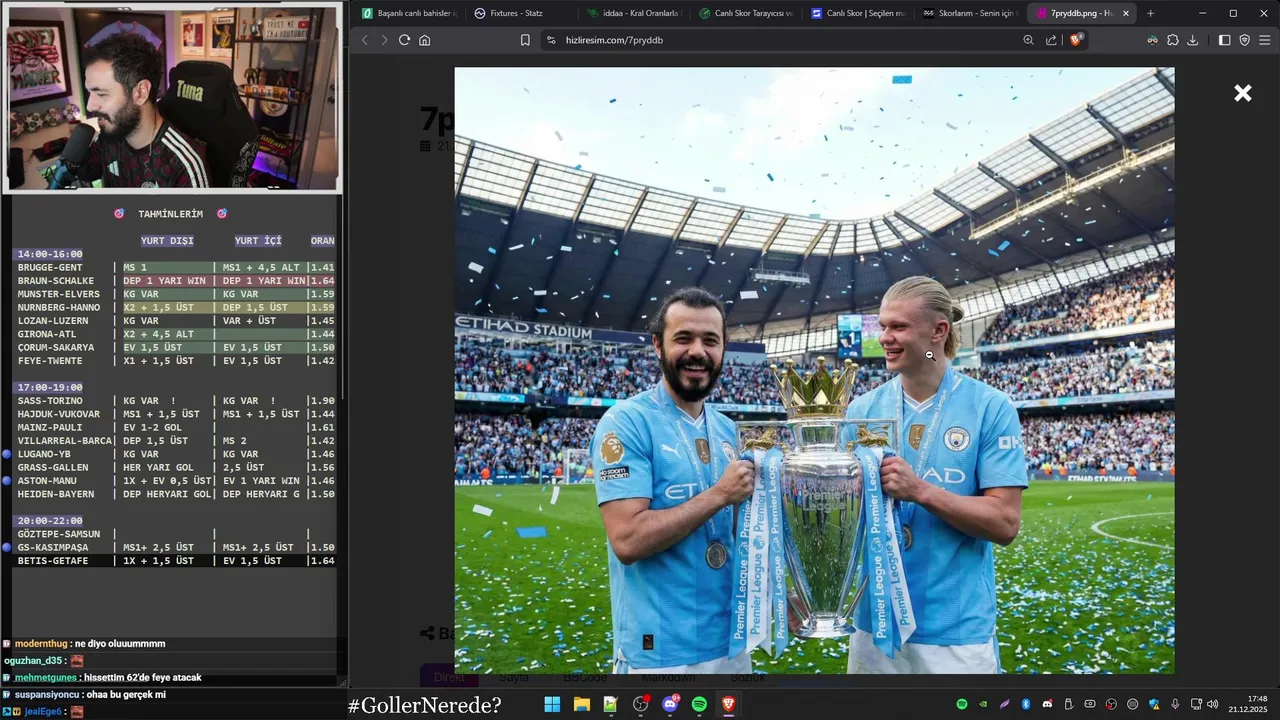1280x720 pixels.
Task: Open the Spotify system tray icon
Action: (x=962, y=704)
